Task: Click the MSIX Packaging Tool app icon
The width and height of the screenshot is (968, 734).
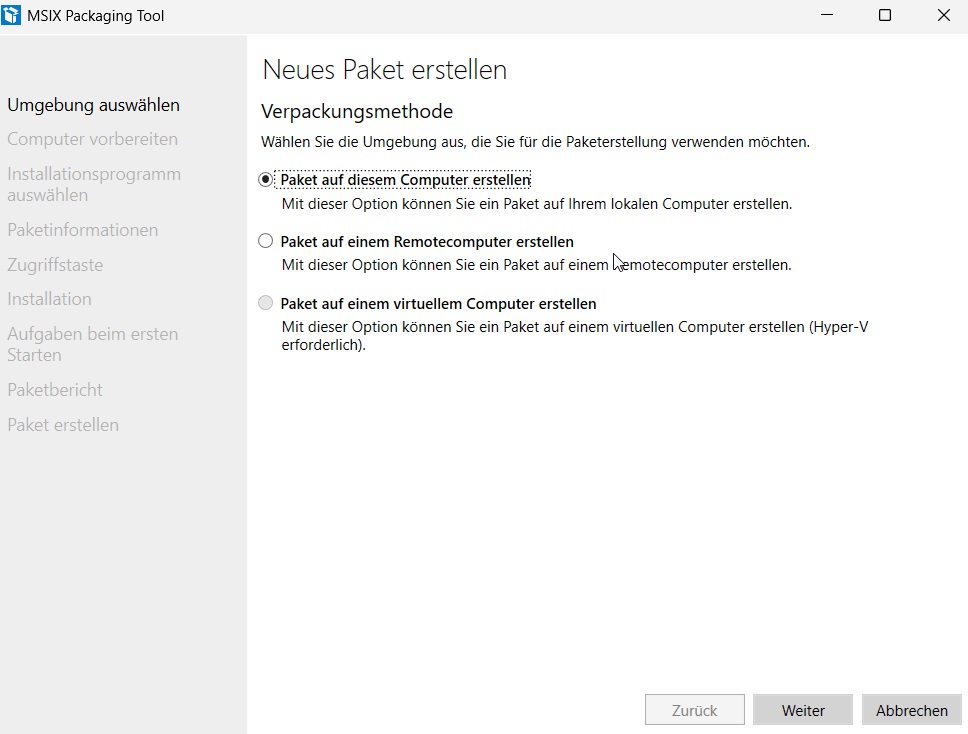Action: point(12,15)
